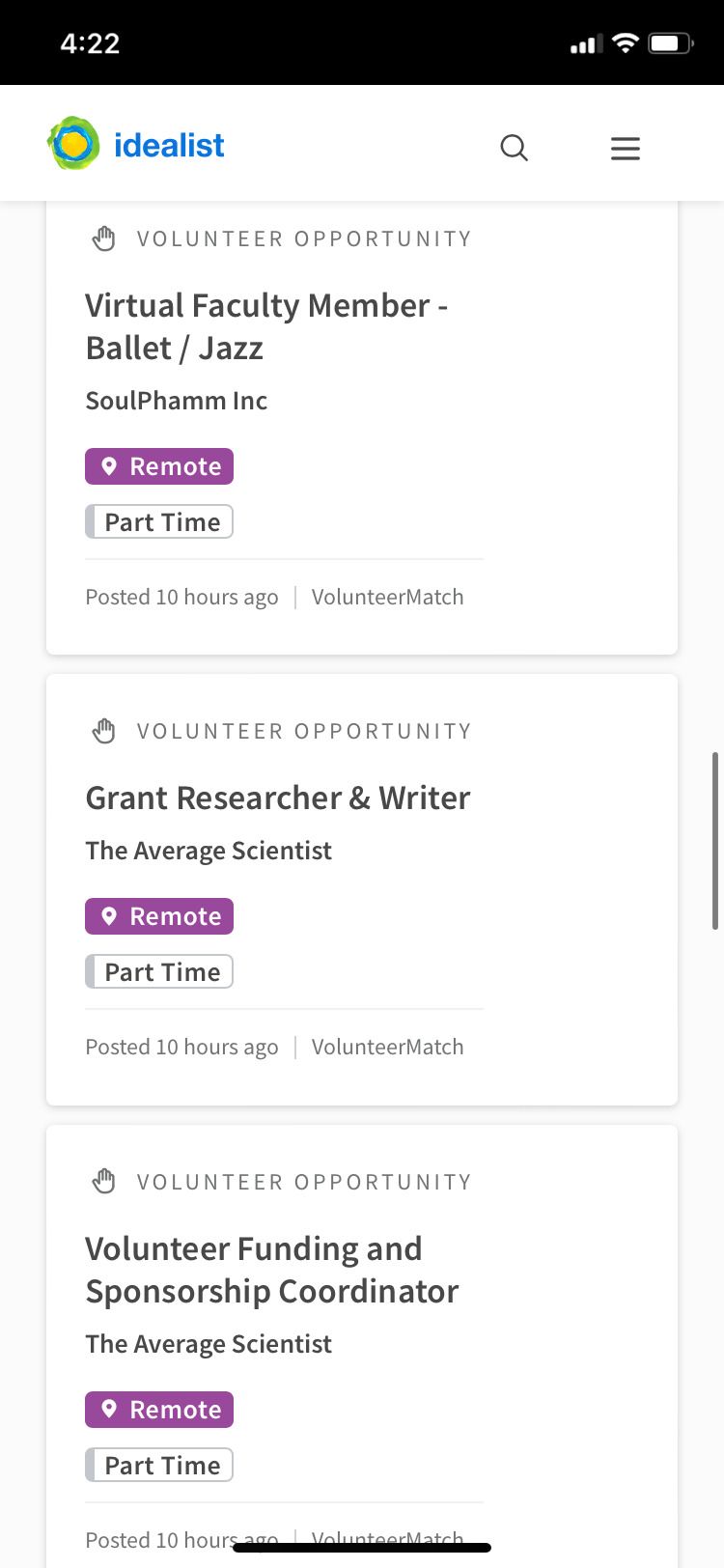Click the page scrollbar thumb
This screenshot has height=1568, width=724.
click(x=714, y=840)
